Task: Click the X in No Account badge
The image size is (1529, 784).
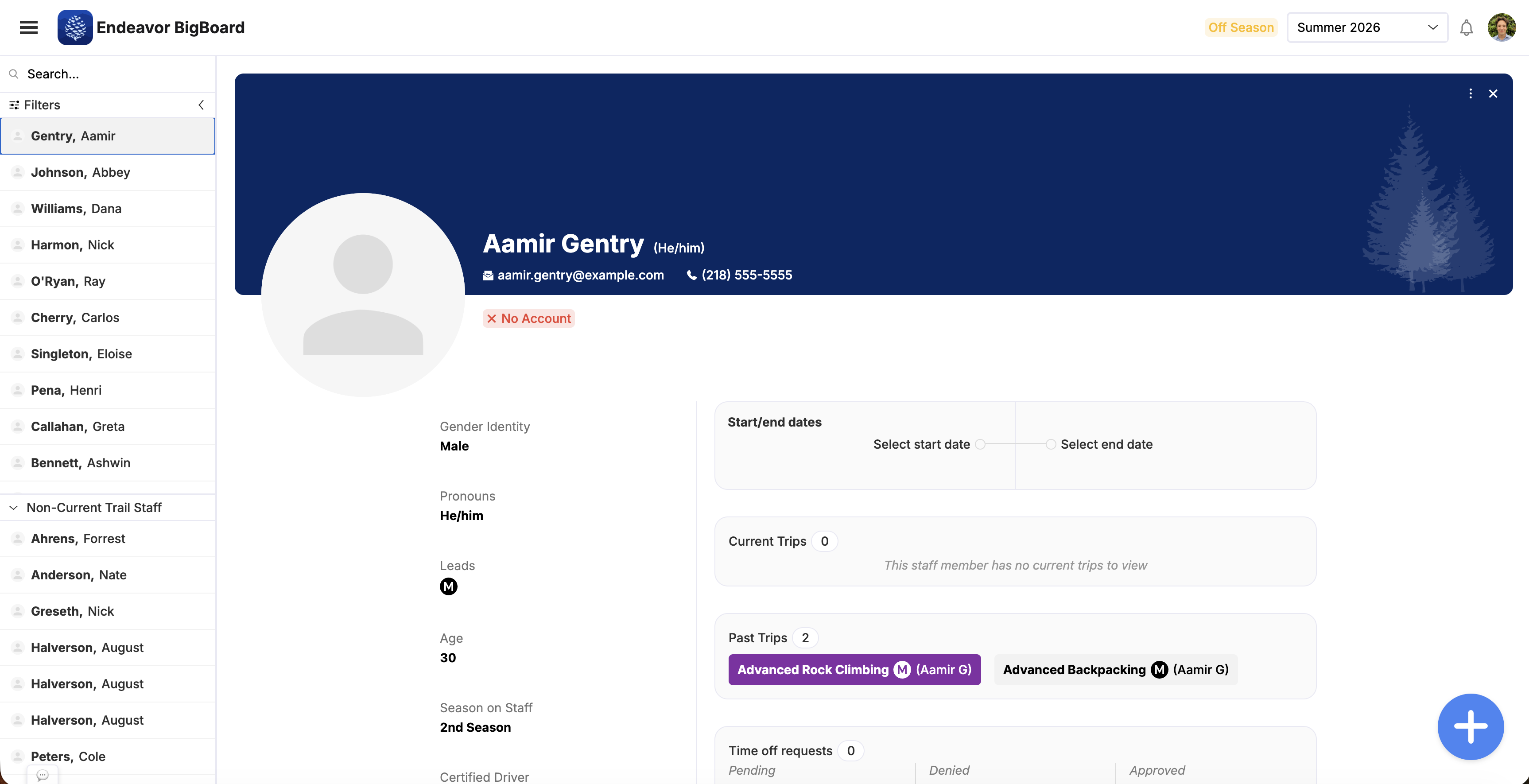Action: [492, 319]
